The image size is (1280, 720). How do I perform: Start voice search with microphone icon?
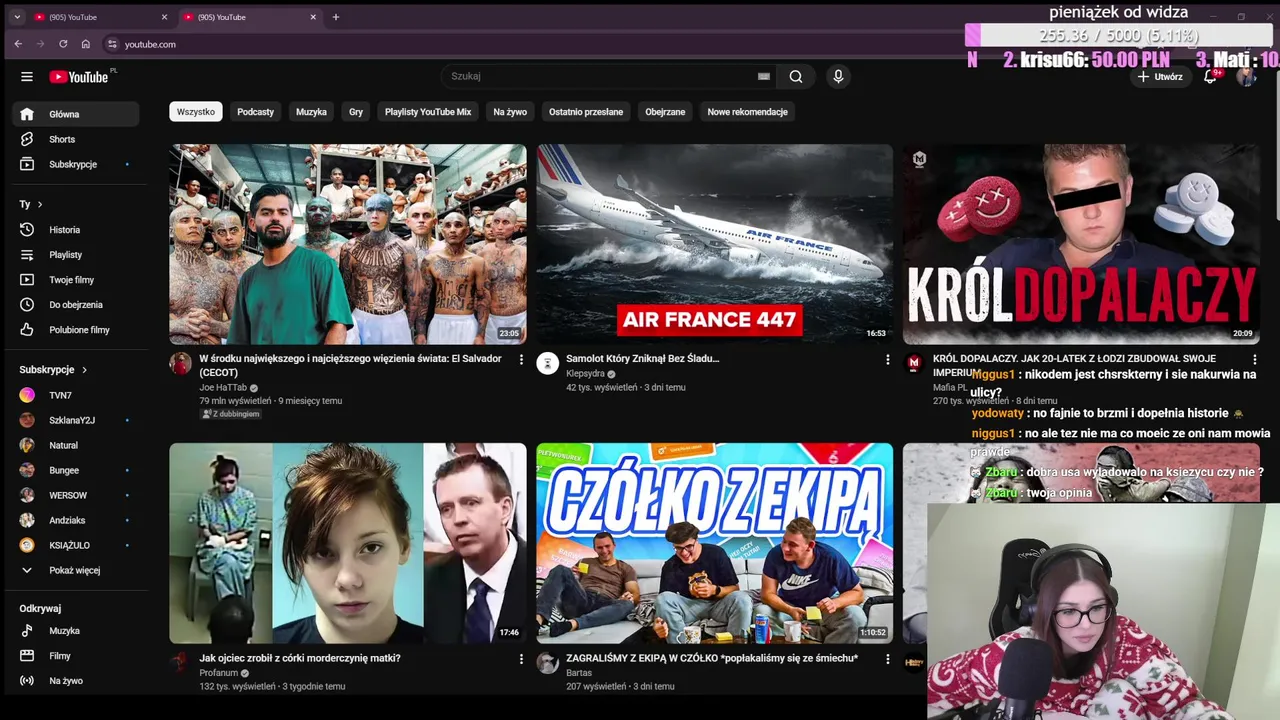pyautogui.click(x=838, y=76)
